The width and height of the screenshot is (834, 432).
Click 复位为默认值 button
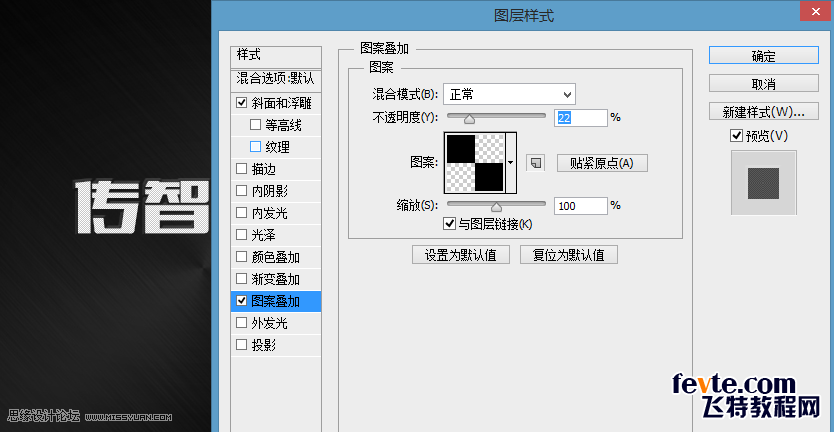coord(569,255)
